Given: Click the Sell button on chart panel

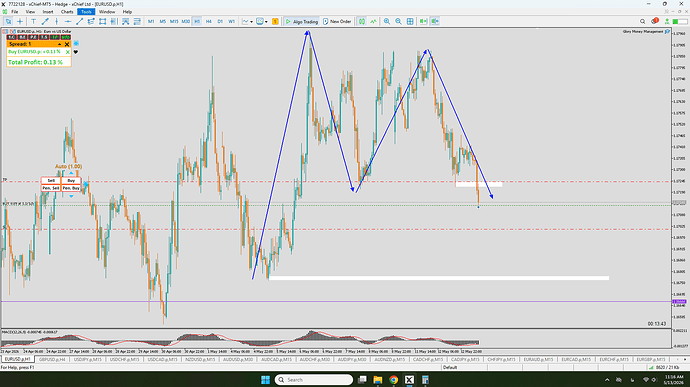Looking at the screenshot, I should (51, 181).
